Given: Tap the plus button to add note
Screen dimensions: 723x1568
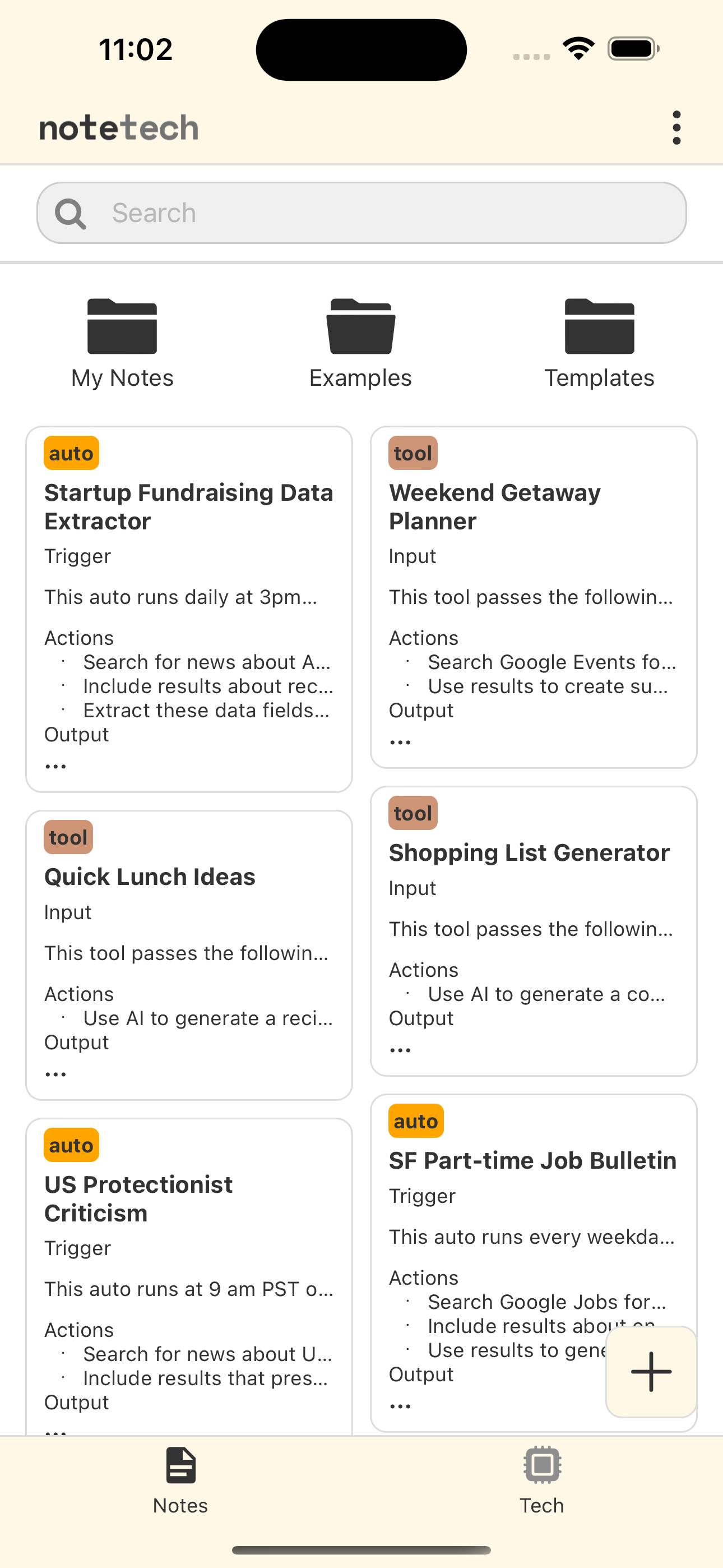Looking at the screenshot, I should 651,1371.
